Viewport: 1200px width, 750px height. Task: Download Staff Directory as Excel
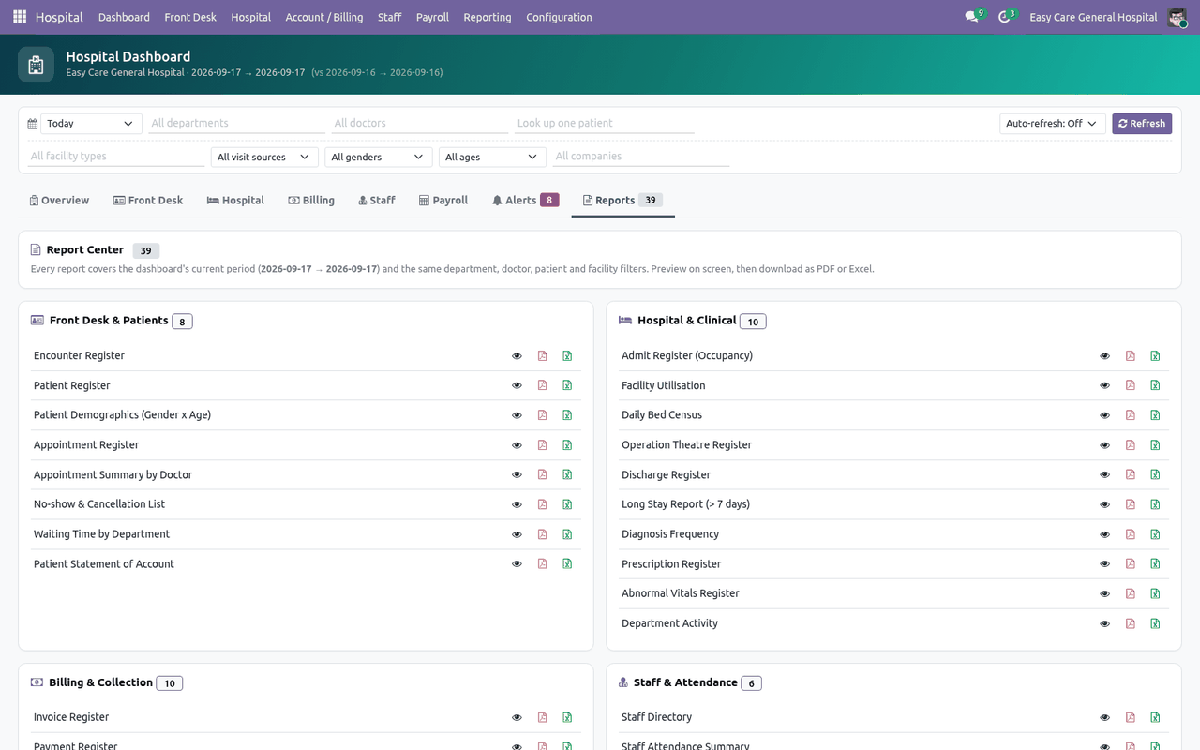(x=1155, y=717)
